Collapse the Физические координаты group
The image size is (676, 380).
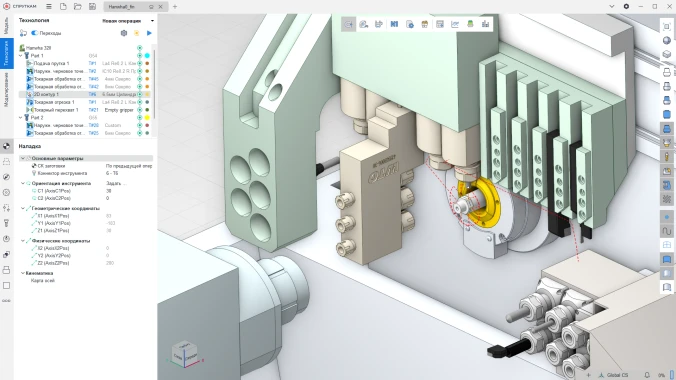pyautogui.click(x=23, y=241)
